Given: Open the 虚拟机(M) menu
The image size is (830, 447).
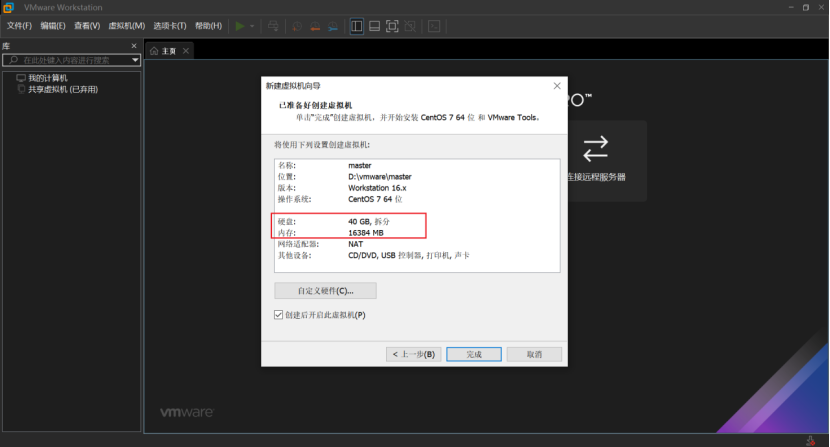Looking at the screenshot, I should pos(127,26).
